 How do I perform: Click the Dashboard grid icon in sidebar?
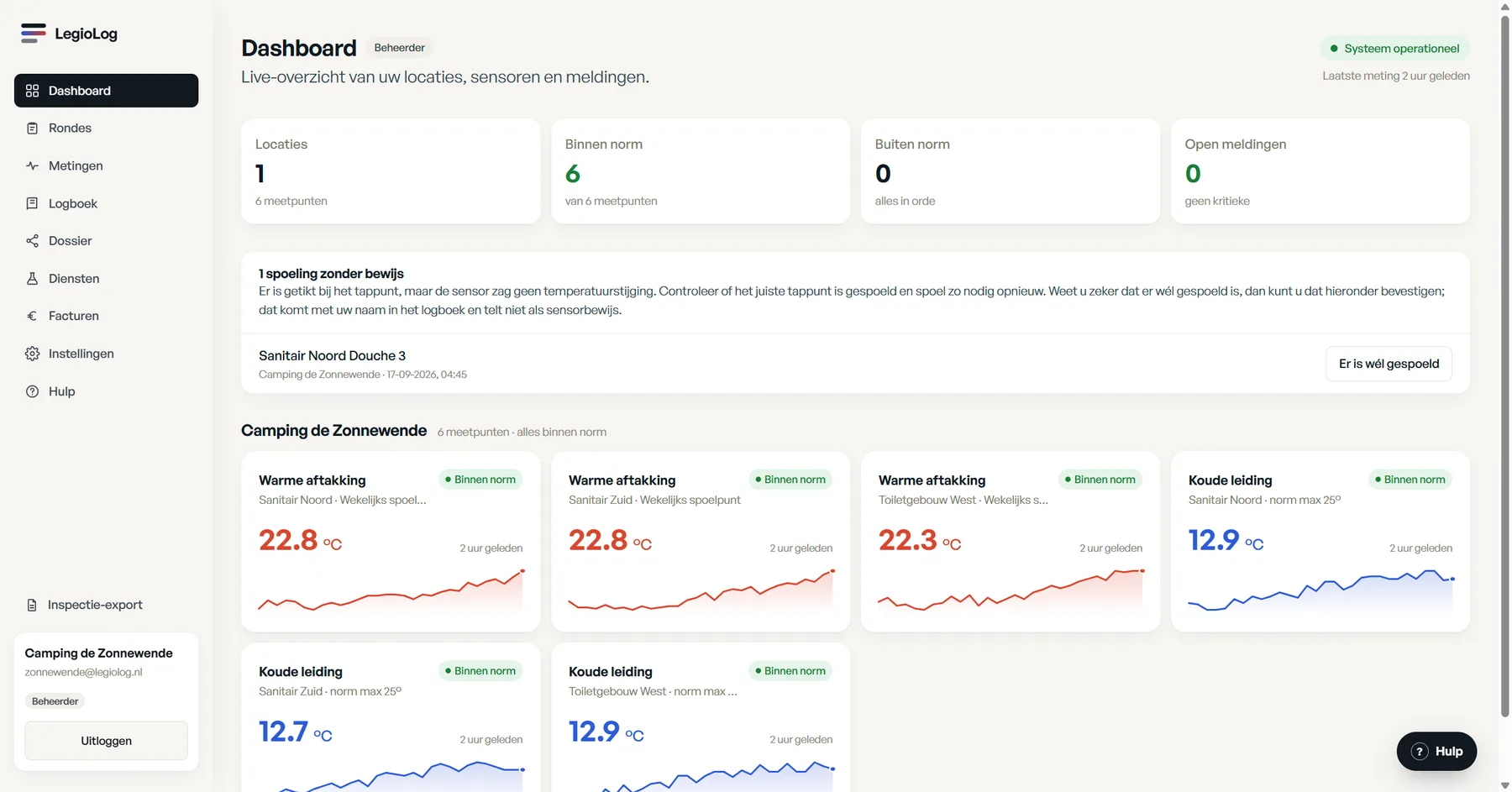click(32, 91)
